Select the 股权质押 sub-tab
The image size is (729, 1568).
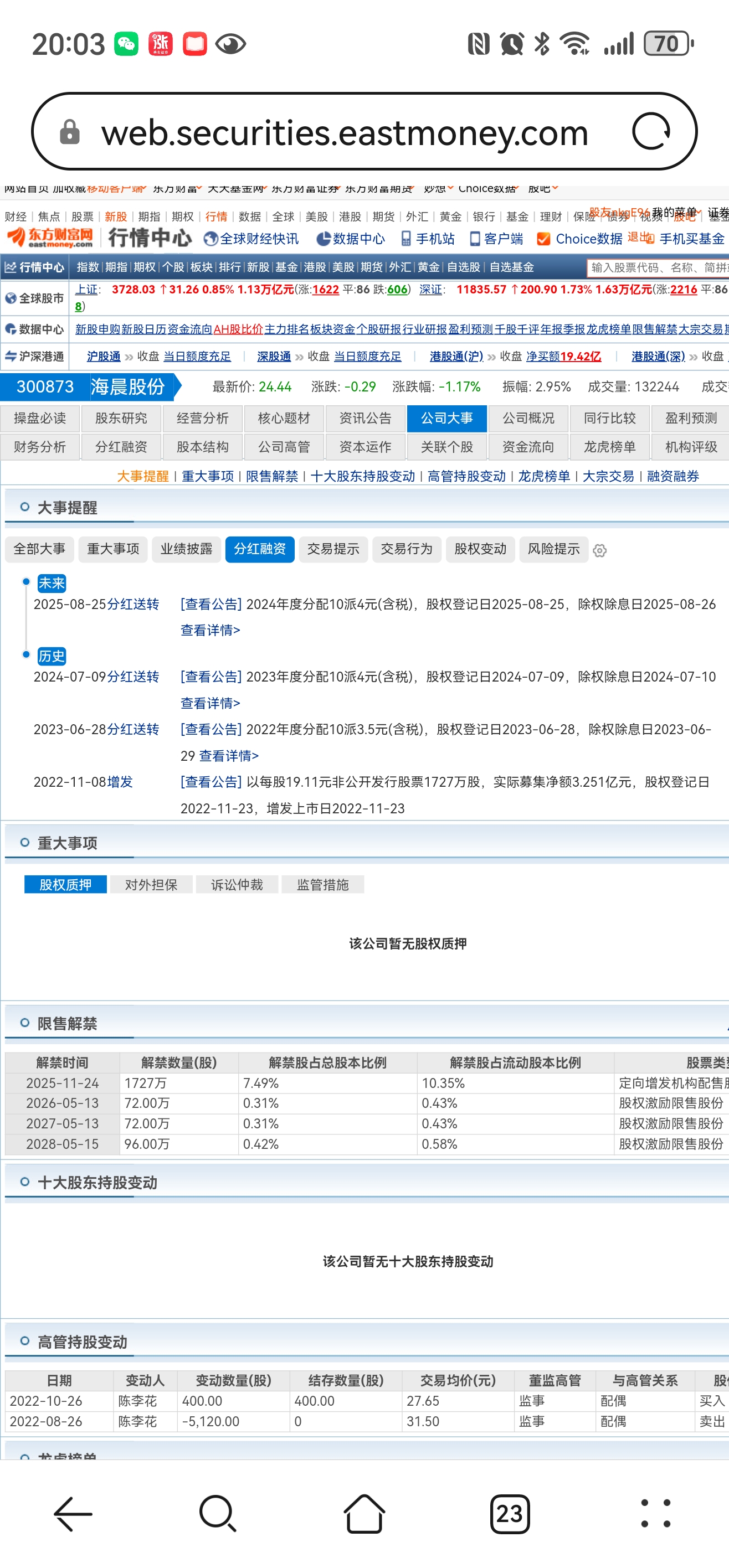pyautogui.click(x=65, y=884)
